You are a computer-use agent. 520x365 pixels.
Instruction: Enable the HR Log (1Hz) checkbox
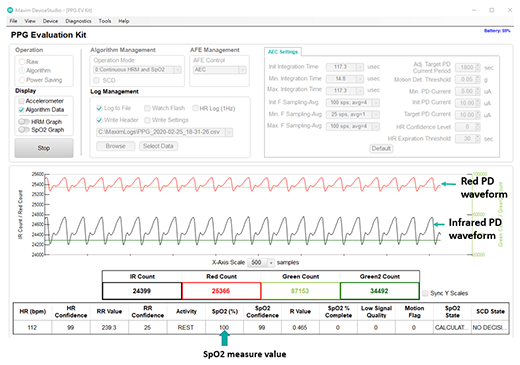pyautogui.click(x=195, y=108)
